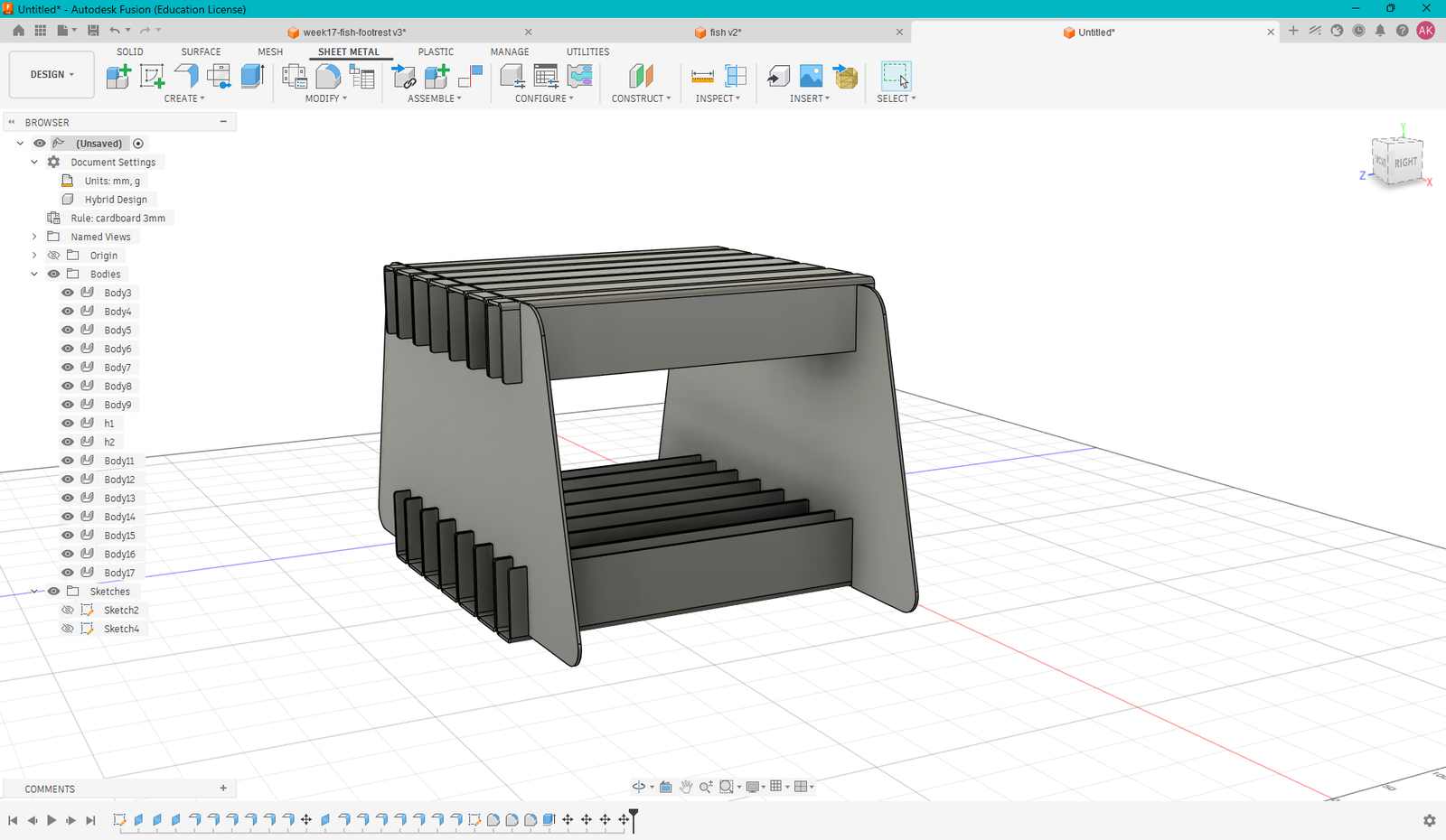Click the RIGHT face on the ViewCube
This screenshot has width=1446, height=840.
tap(1405, 163)
